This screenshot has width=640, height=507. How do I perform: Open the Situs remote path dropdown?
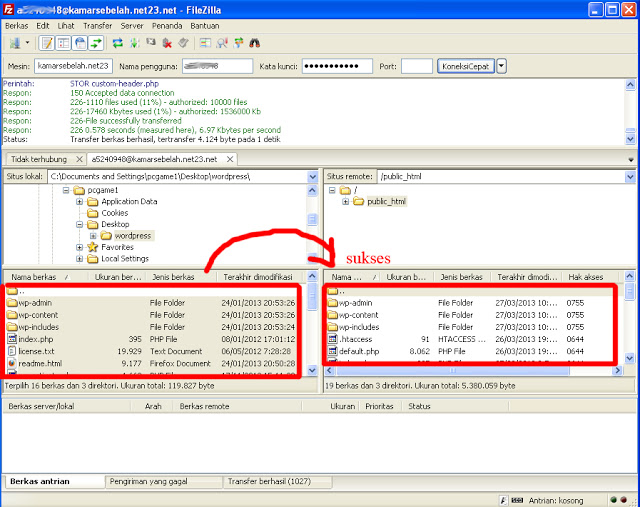click(x=630, y=177)
